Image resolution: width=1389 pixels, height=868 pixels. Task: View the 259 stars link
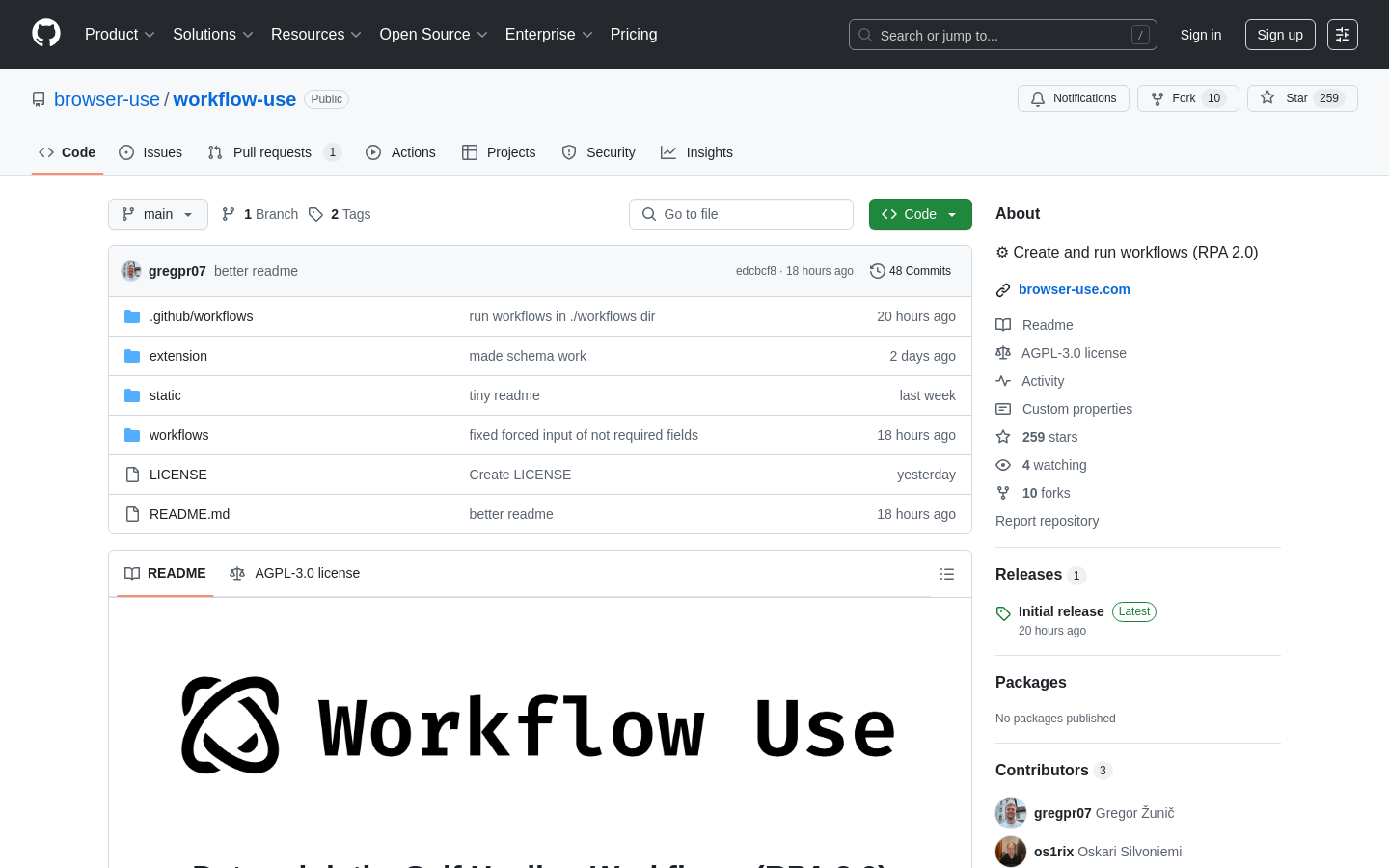1037,437
